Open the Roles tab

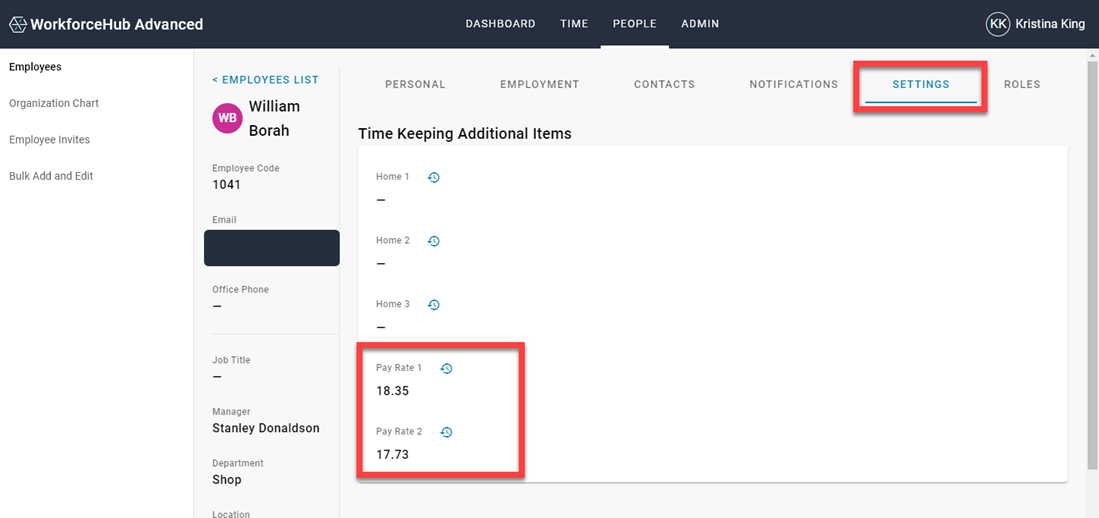click(1022, 85)
